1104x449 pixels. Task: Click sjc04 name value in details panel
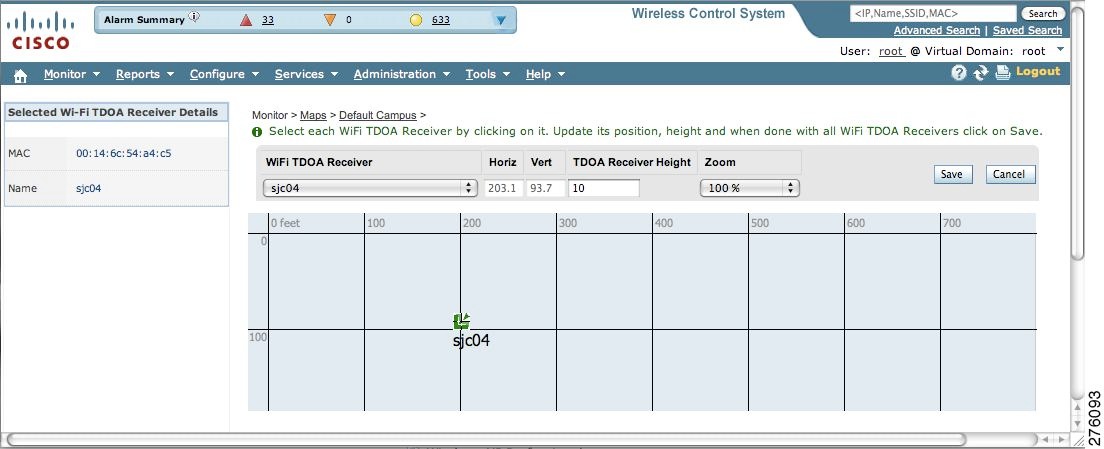(89, 189)
